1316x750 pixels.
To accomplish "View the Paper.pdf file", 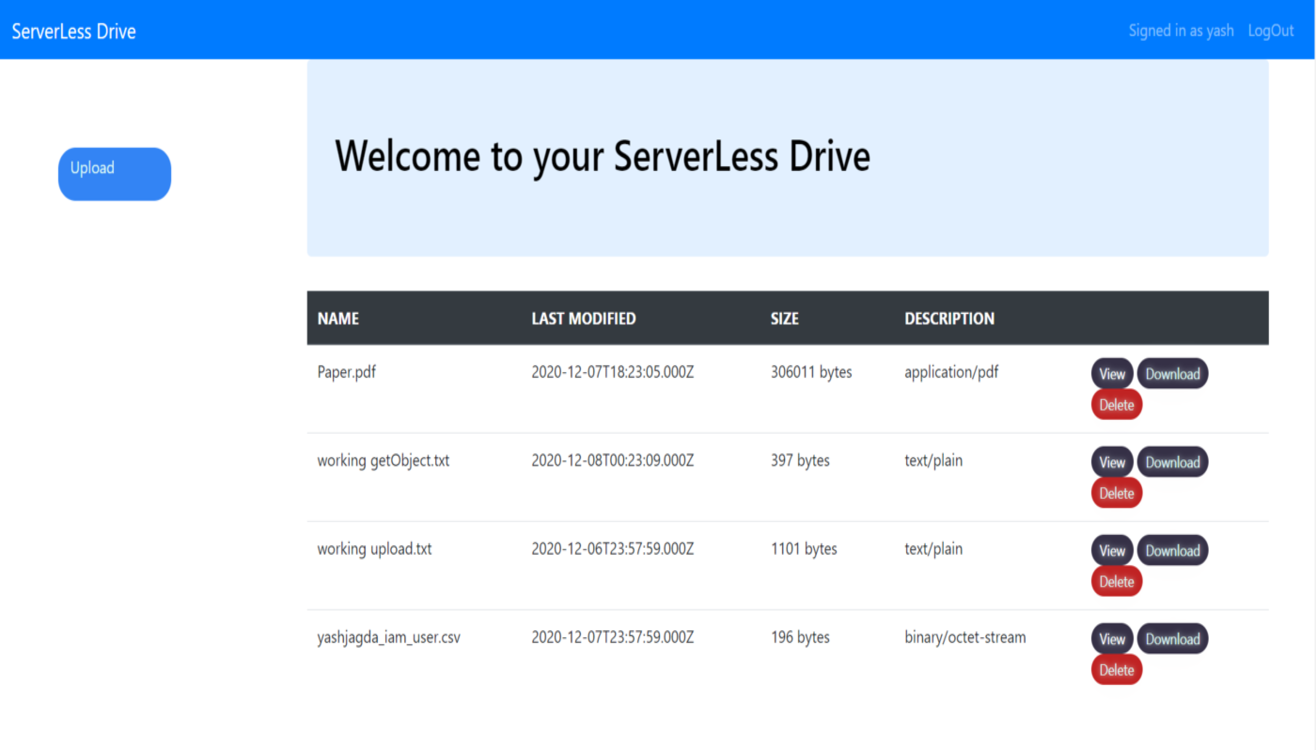I will 1111,374.
